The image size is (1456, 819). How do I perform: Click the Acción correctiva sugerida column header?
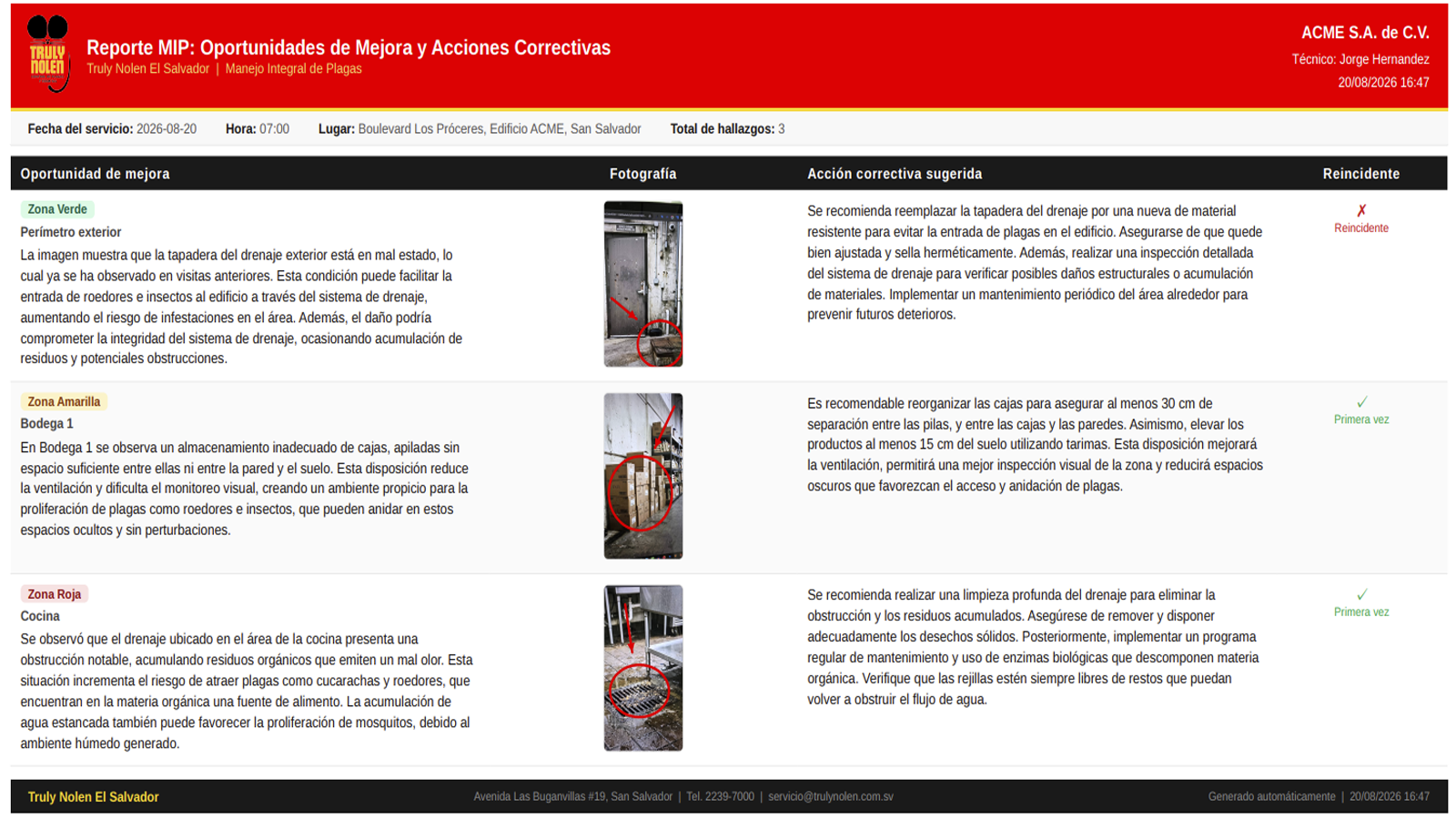point(895,174)
